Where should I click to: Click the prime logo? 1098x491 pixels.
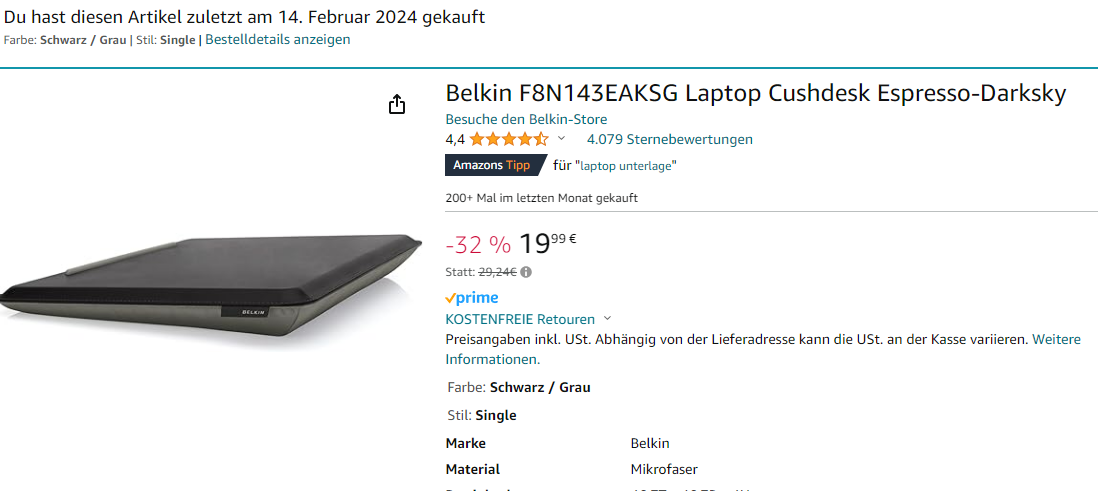pos(472,298)
